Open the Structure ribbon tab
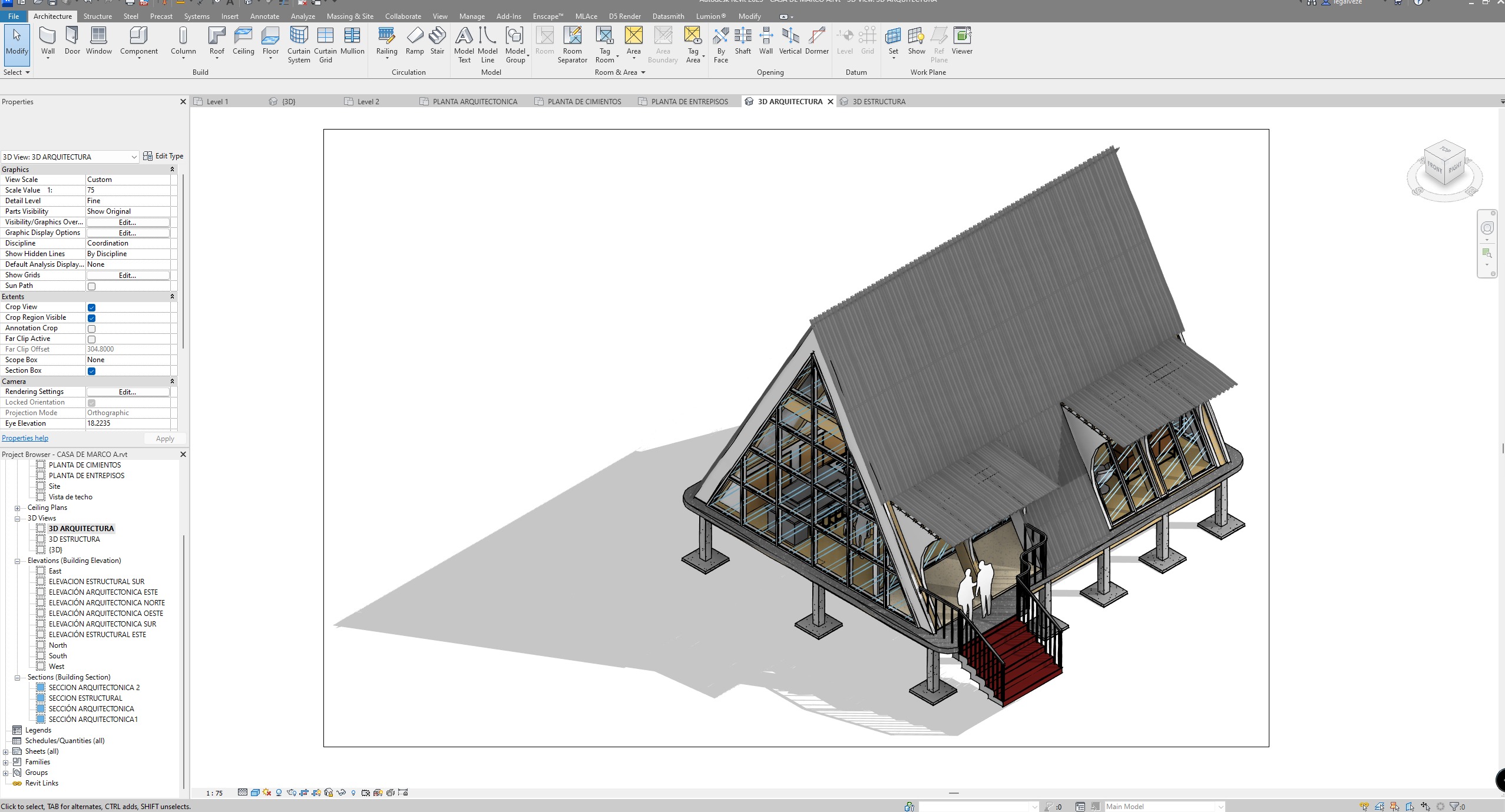 click(x=97, y=16)
